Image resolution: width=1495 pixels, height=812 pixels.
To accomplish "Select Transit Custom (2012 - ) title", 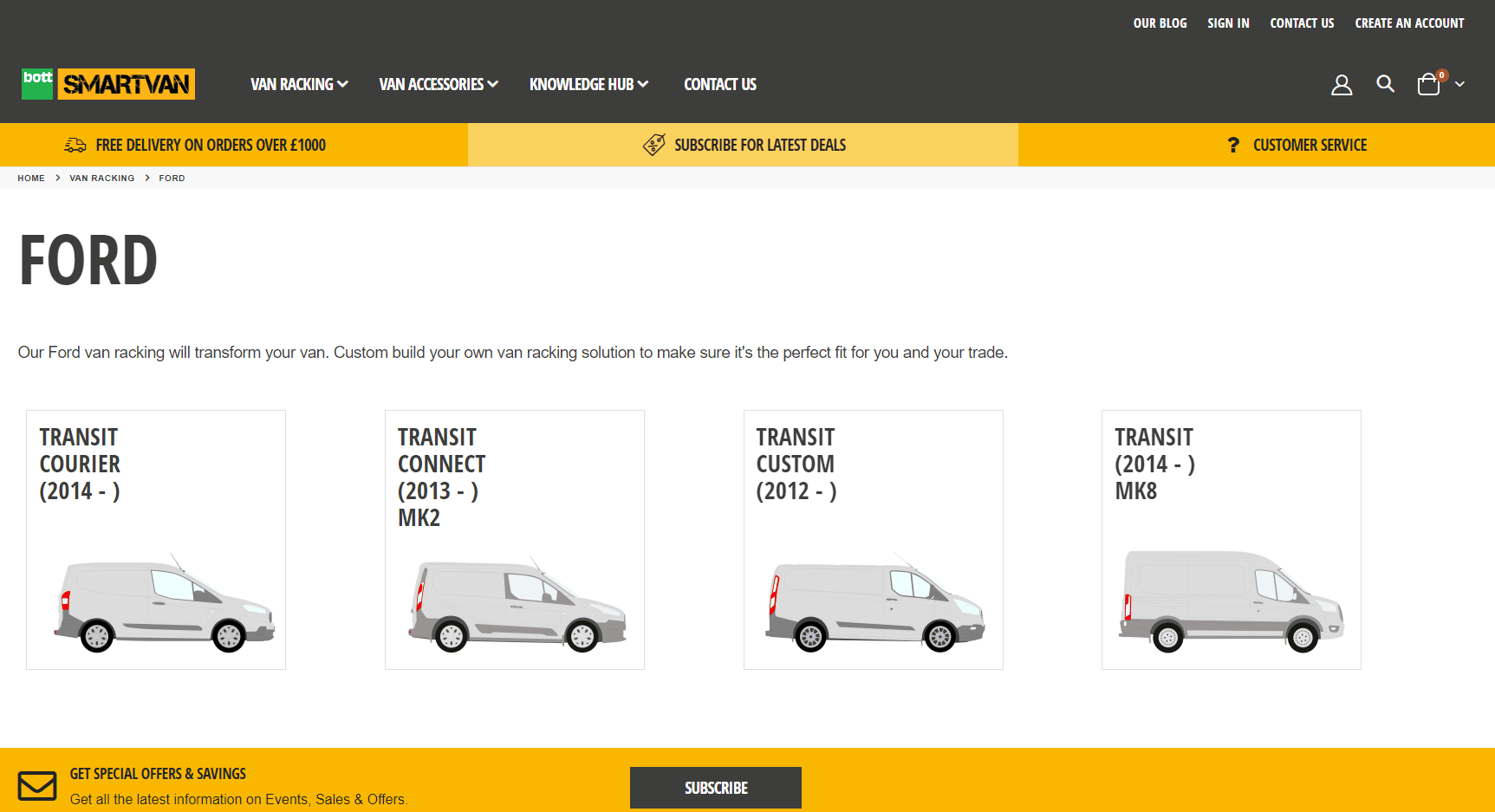I will pos(796,464).
